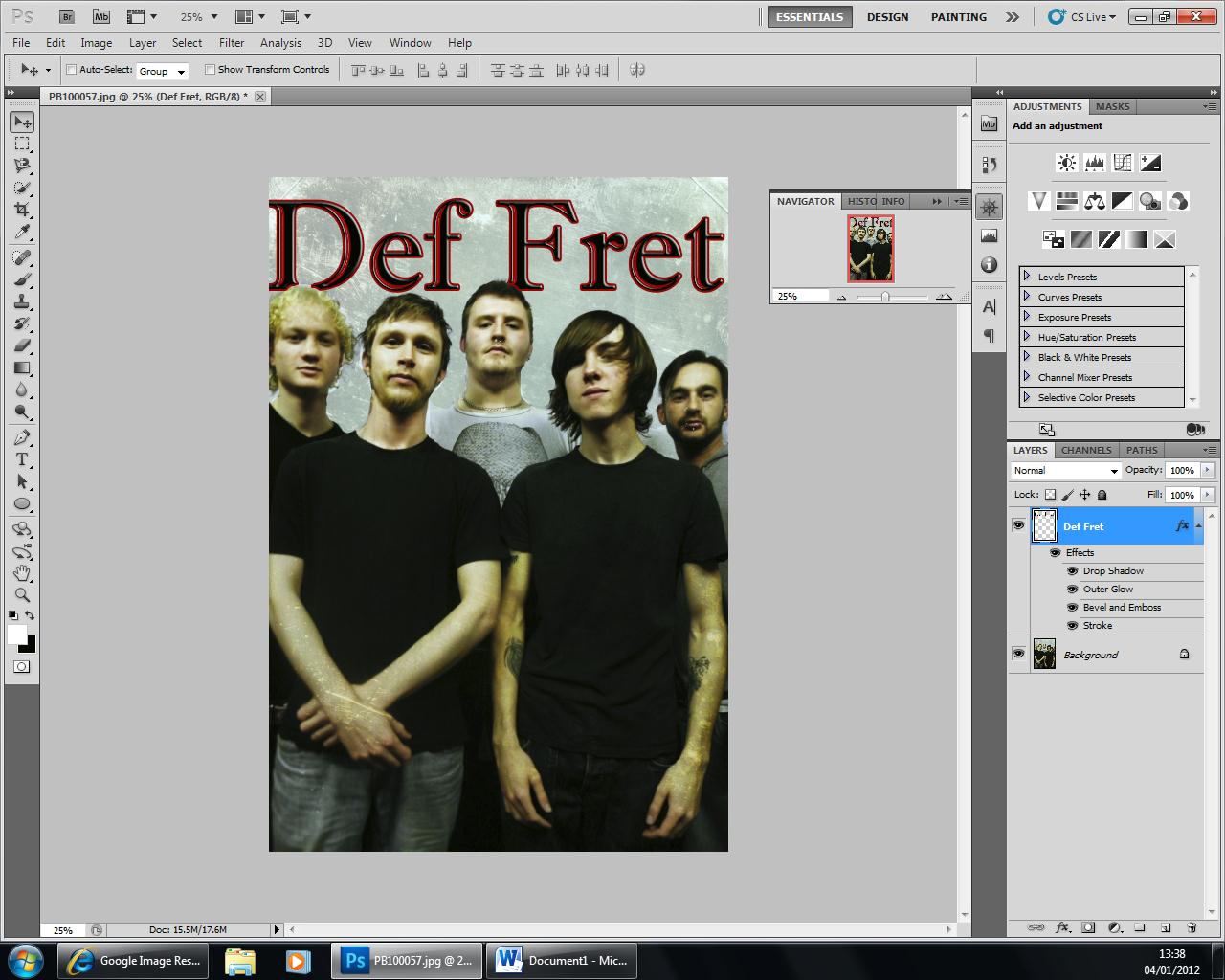Toggle Quick Mask mode
Viewport: 1225px width, 980px height.
[22, 666]
